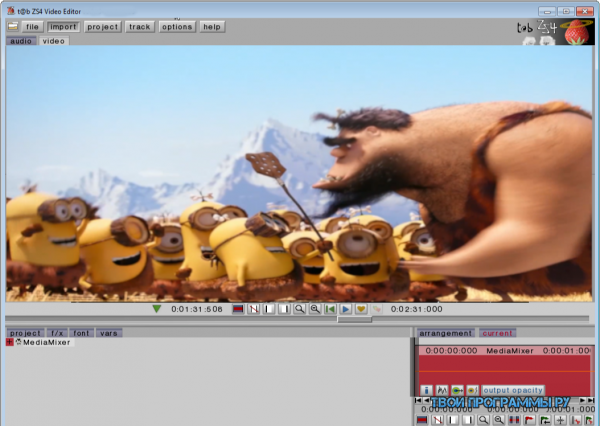Open the help menu
Viewport: 600px width, 426px height.
212,27
